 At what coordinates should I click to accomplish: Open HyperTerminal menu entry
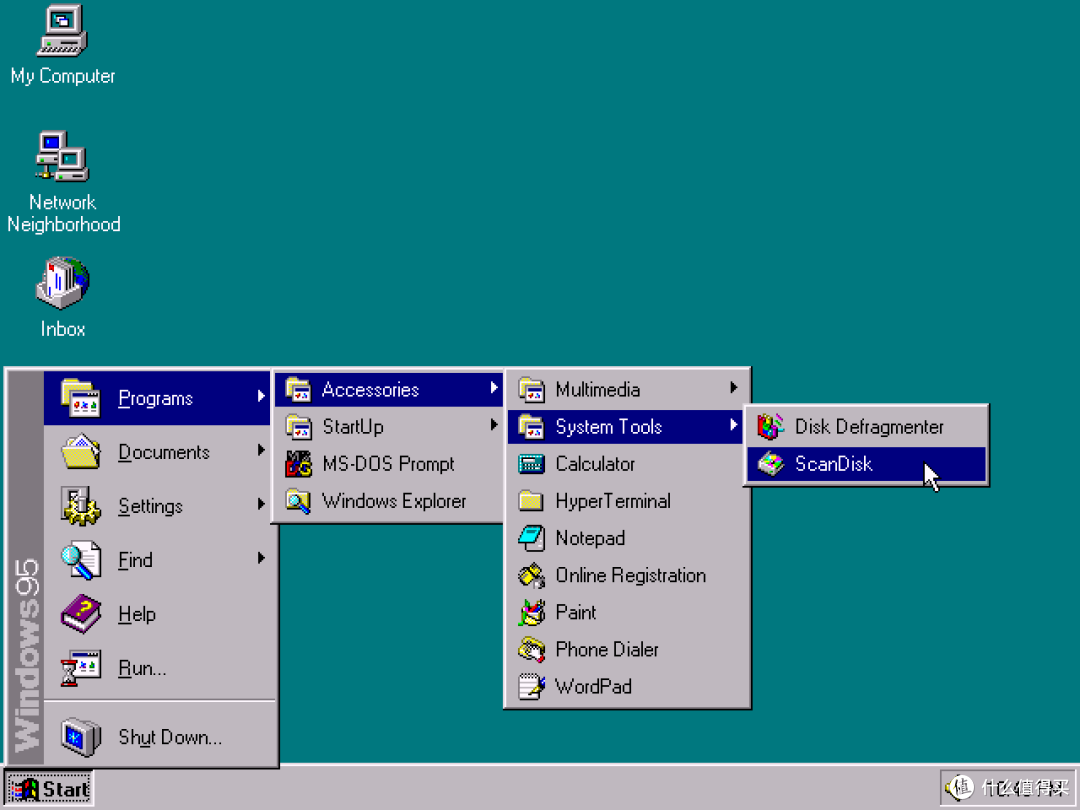tap(627, 501)
